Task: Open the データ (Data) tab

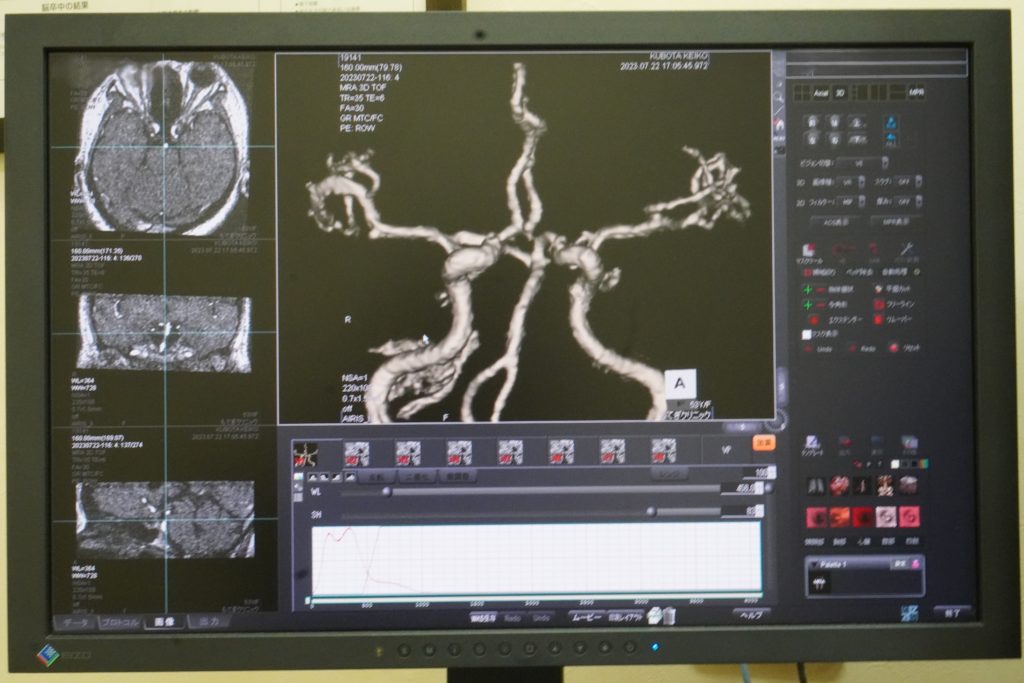Action: point(75,622)
